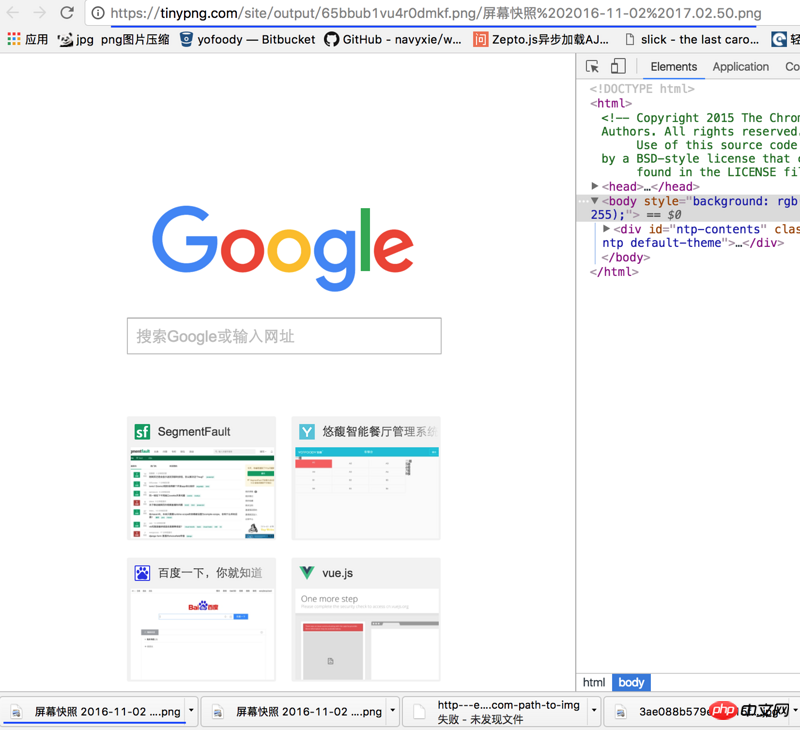The width and height of the screenshot is (800, 730).
Task: Open the slick - the last carousel bookmark
Action: tap(692, 39)
